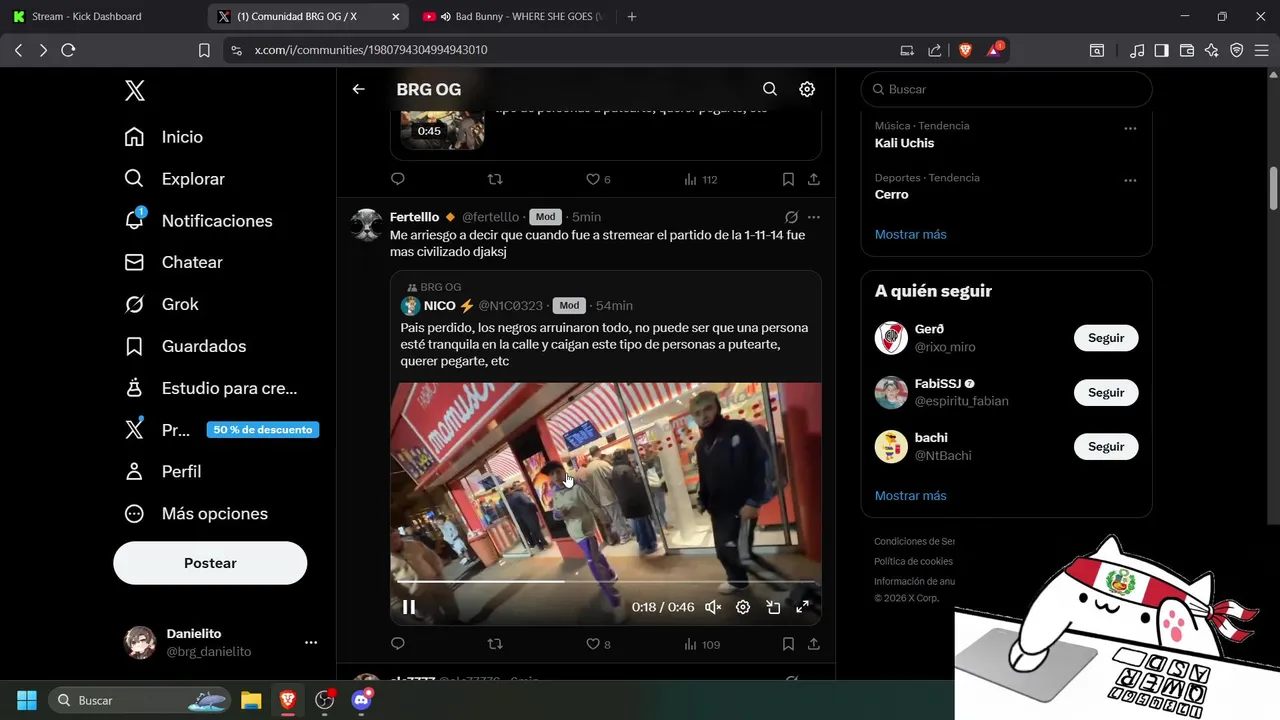
Task: View stats of post with 109 views
Action: (x=702, y=644)
